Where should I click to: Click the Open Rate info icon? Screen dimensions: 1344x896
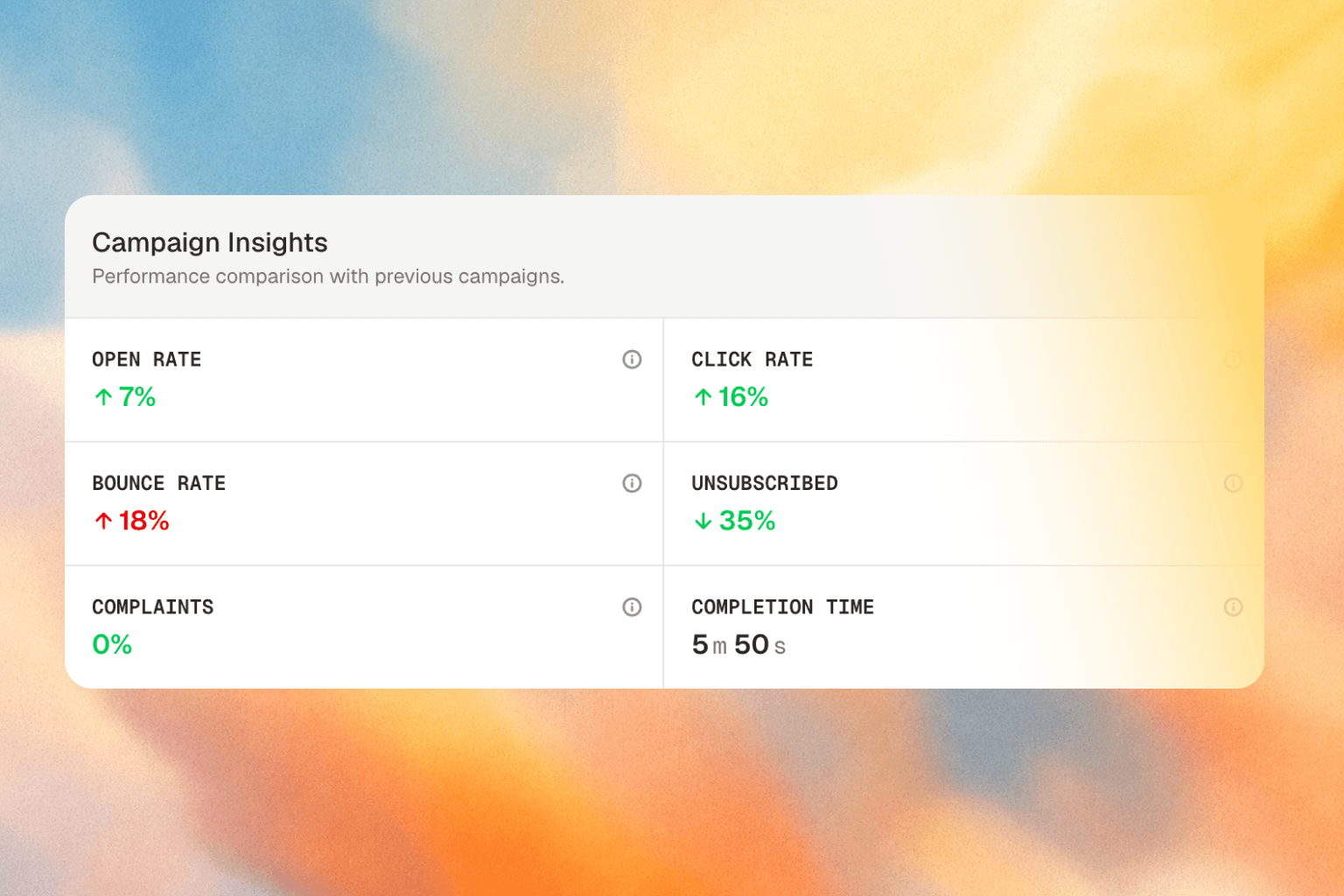[632, 360]
